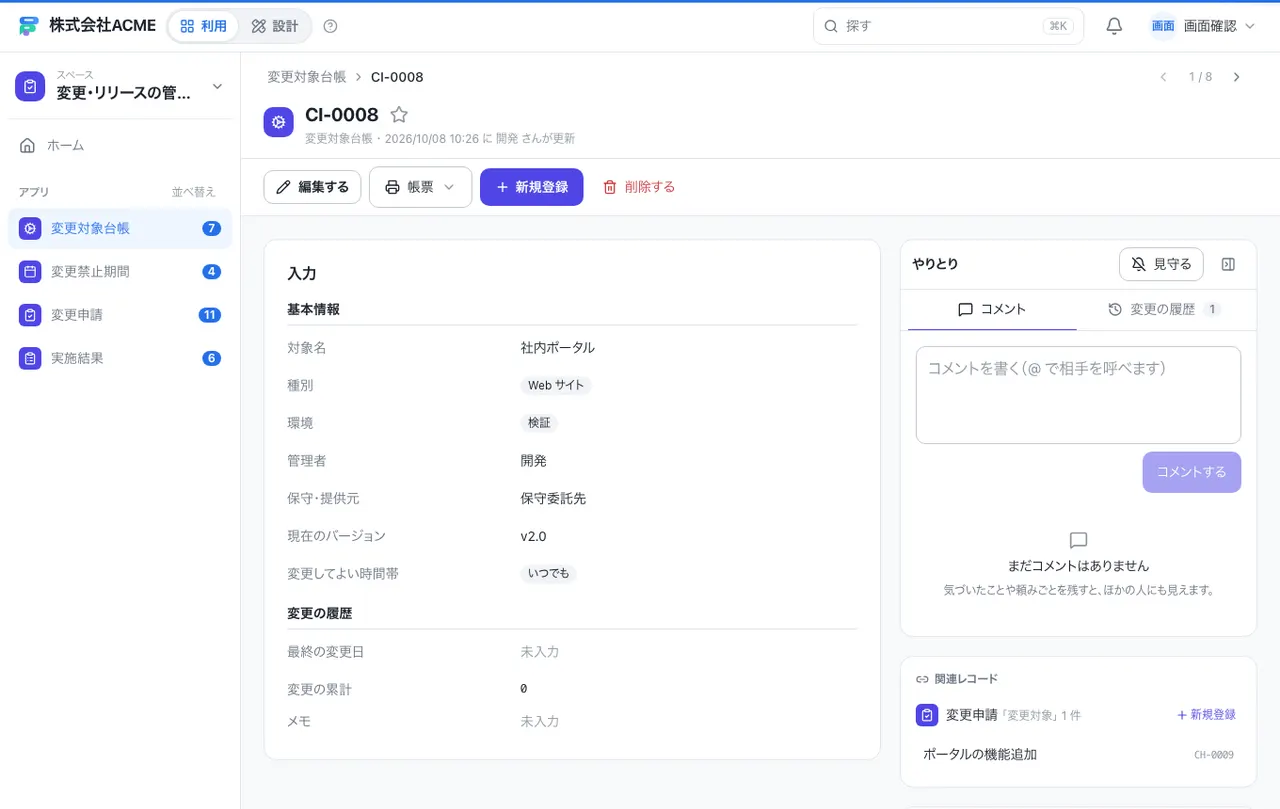Viewport: 1280px width, 809px height.
Task: Click the Web サイト tag value
Action: (x=556, y=385)
